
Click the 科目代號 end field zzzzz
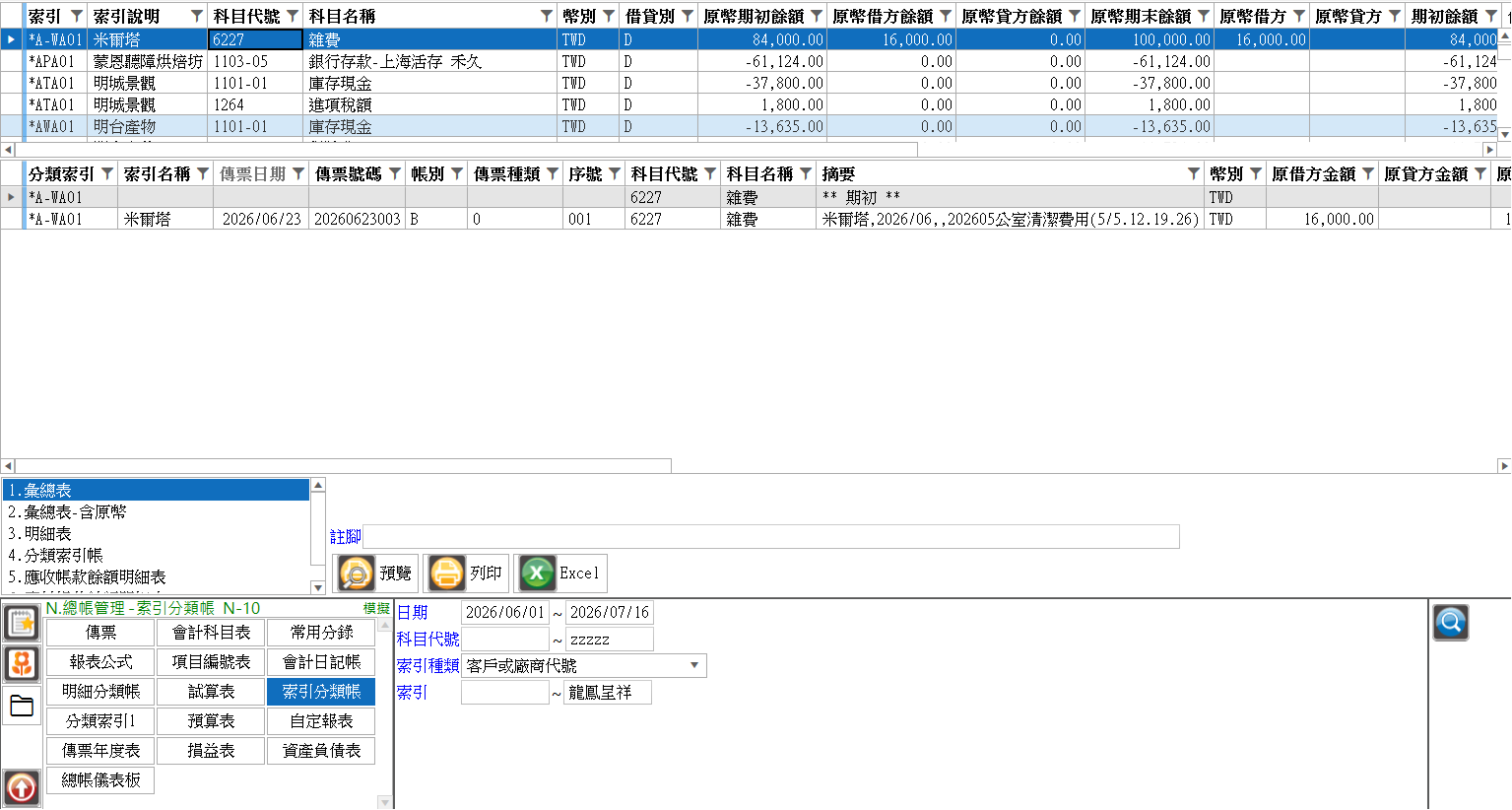[x=609, y=639]
